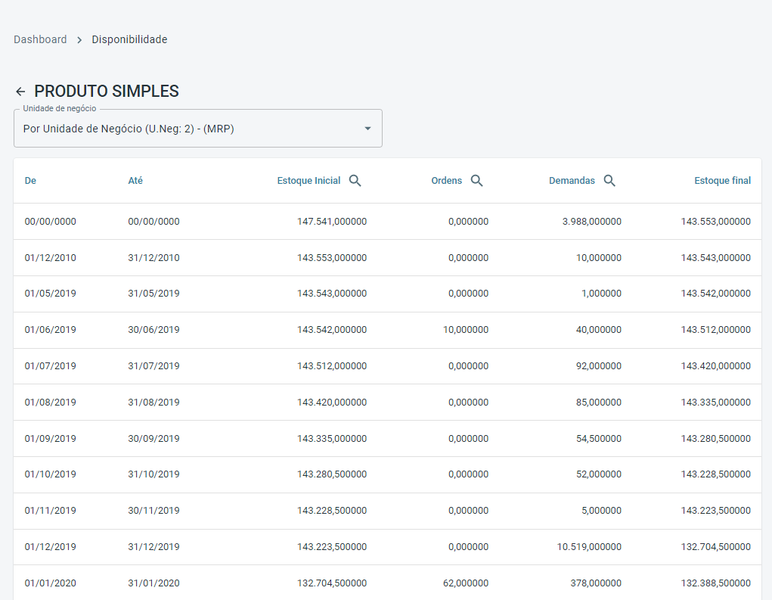The image size is (772, 600).
Task: Click demand value 54,500000
Action: coord(599,439)
